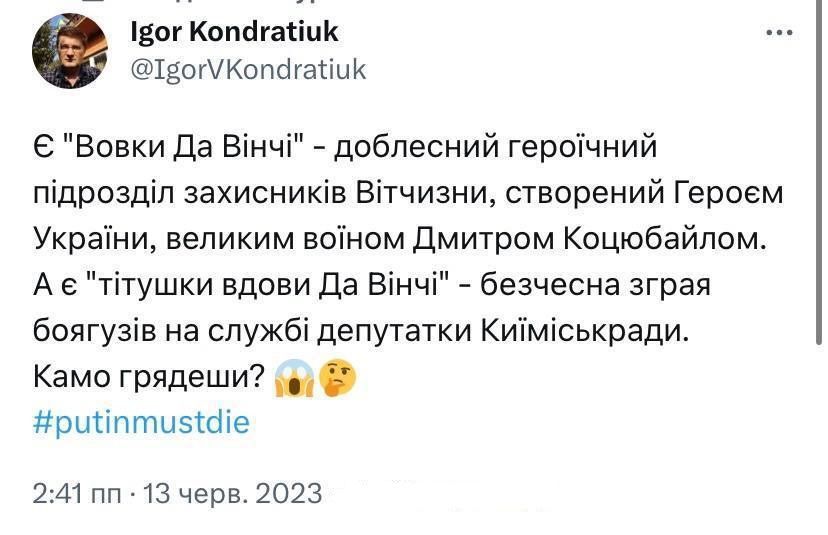Open the Igor Kondratiuk display name link
Image resolution: width=828 pixels, height=535 pixels.
point(234,32)
